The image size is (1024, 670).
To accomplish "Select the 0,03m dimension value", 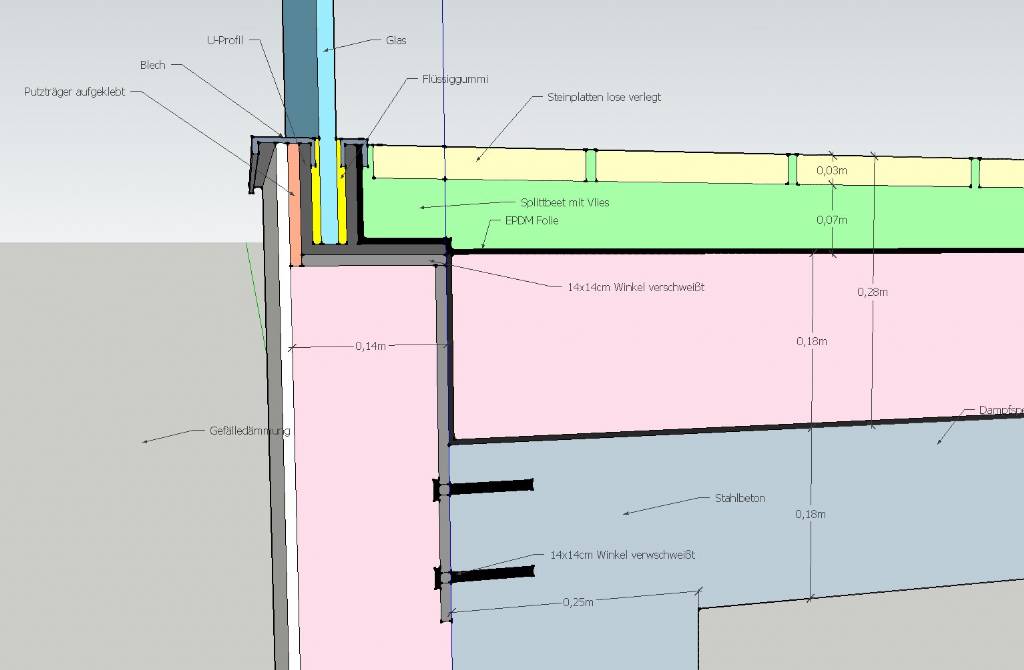I will pyautogui.click(x=832, y=171).
